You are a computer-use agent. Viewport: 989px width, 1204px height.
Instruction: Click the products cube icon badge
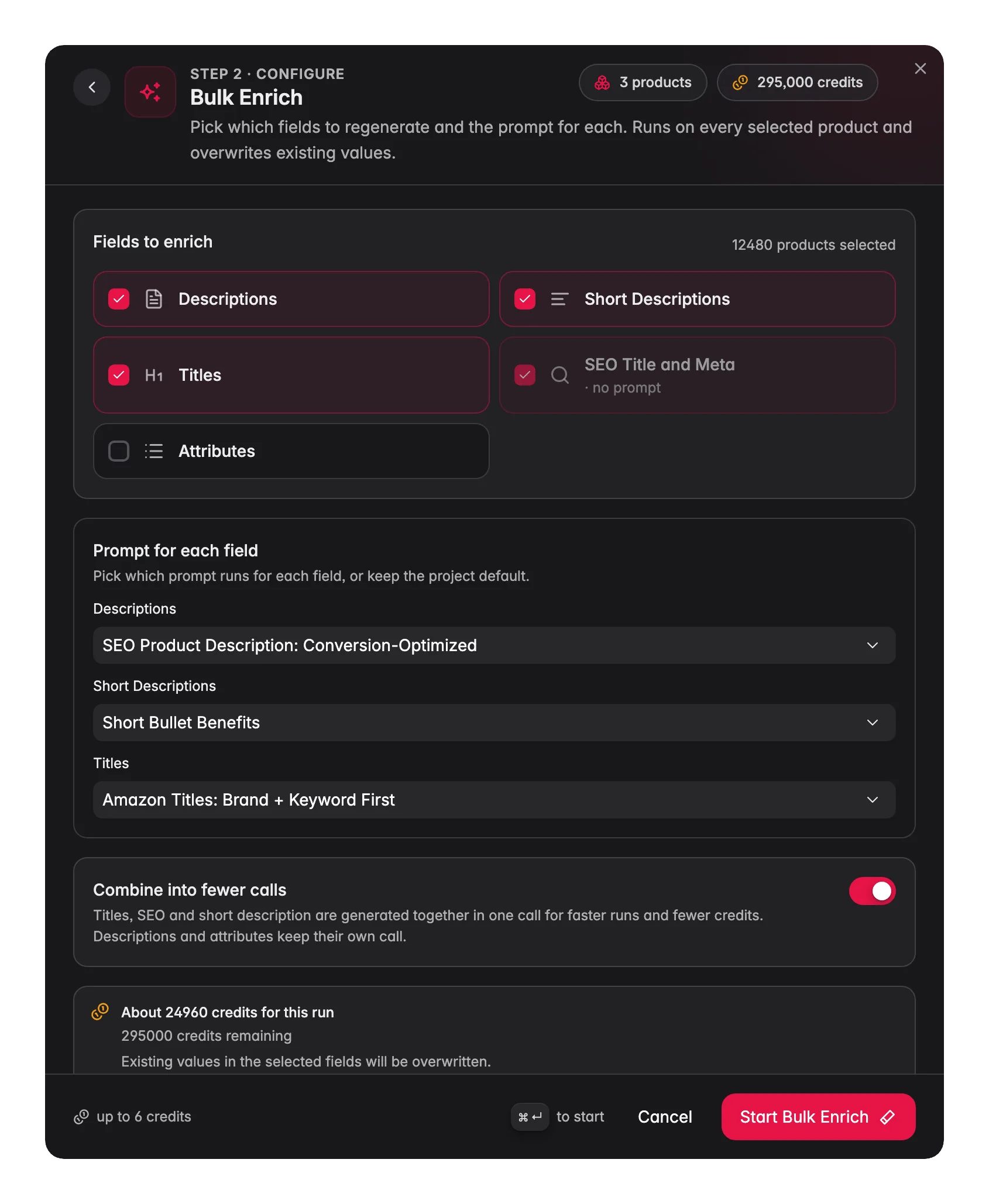click(x=602, y=82)
